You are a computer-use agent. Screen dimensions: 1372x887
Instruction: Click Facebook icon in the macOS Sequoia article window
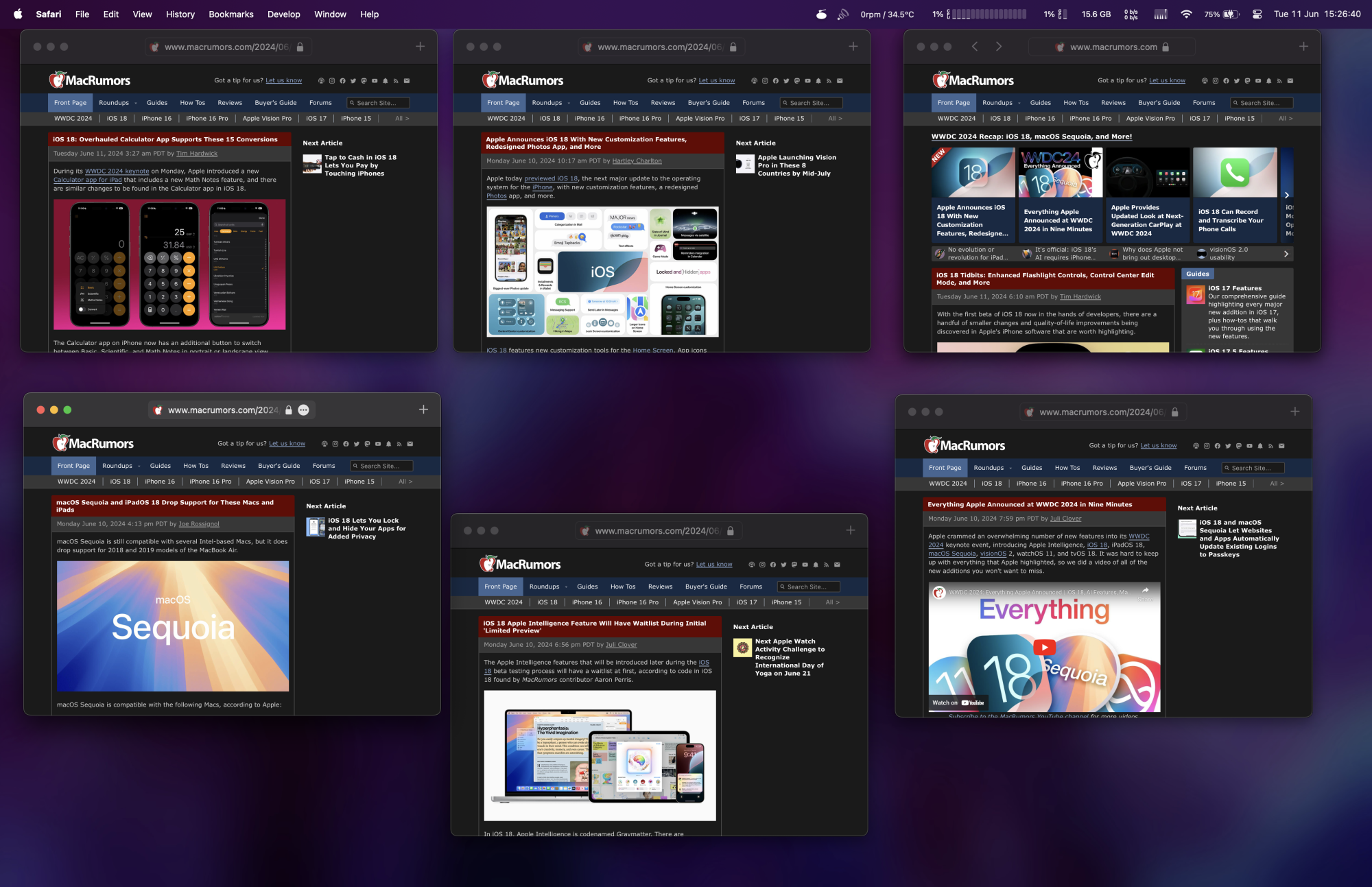click(x=346, y=444)
